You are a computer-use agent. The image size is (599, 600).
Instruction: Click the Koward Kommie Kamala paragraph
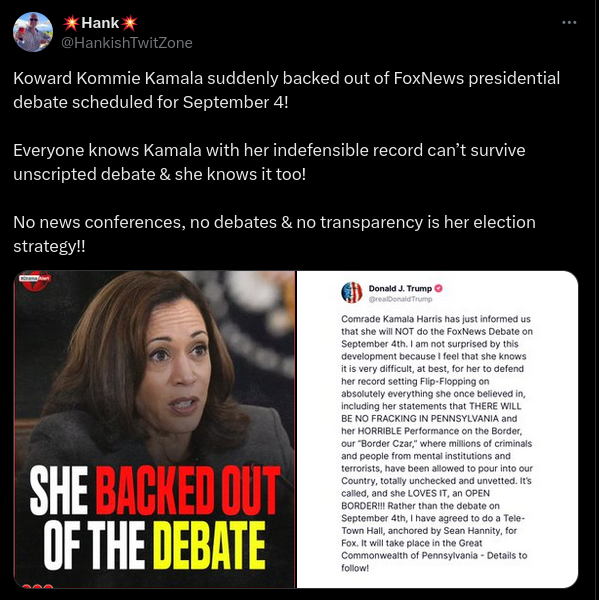pos(286,90)
